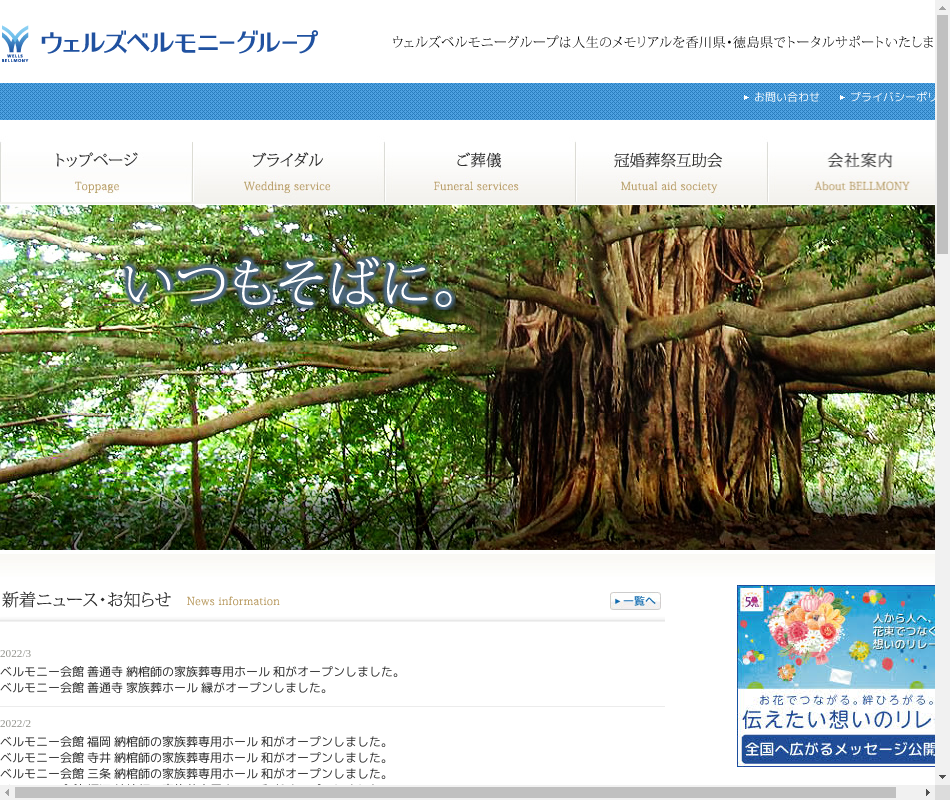Open the プライバシーポリシー link

point(891,97)
